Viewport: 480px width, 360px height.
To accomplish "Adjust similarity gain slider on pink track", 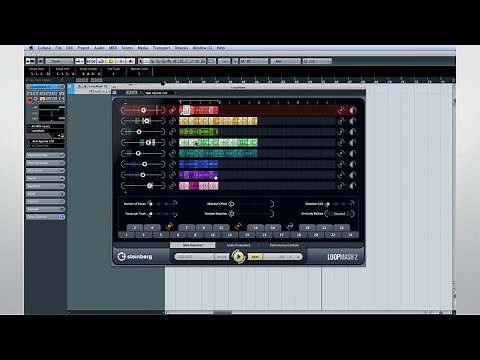I will tap(143, 186).
